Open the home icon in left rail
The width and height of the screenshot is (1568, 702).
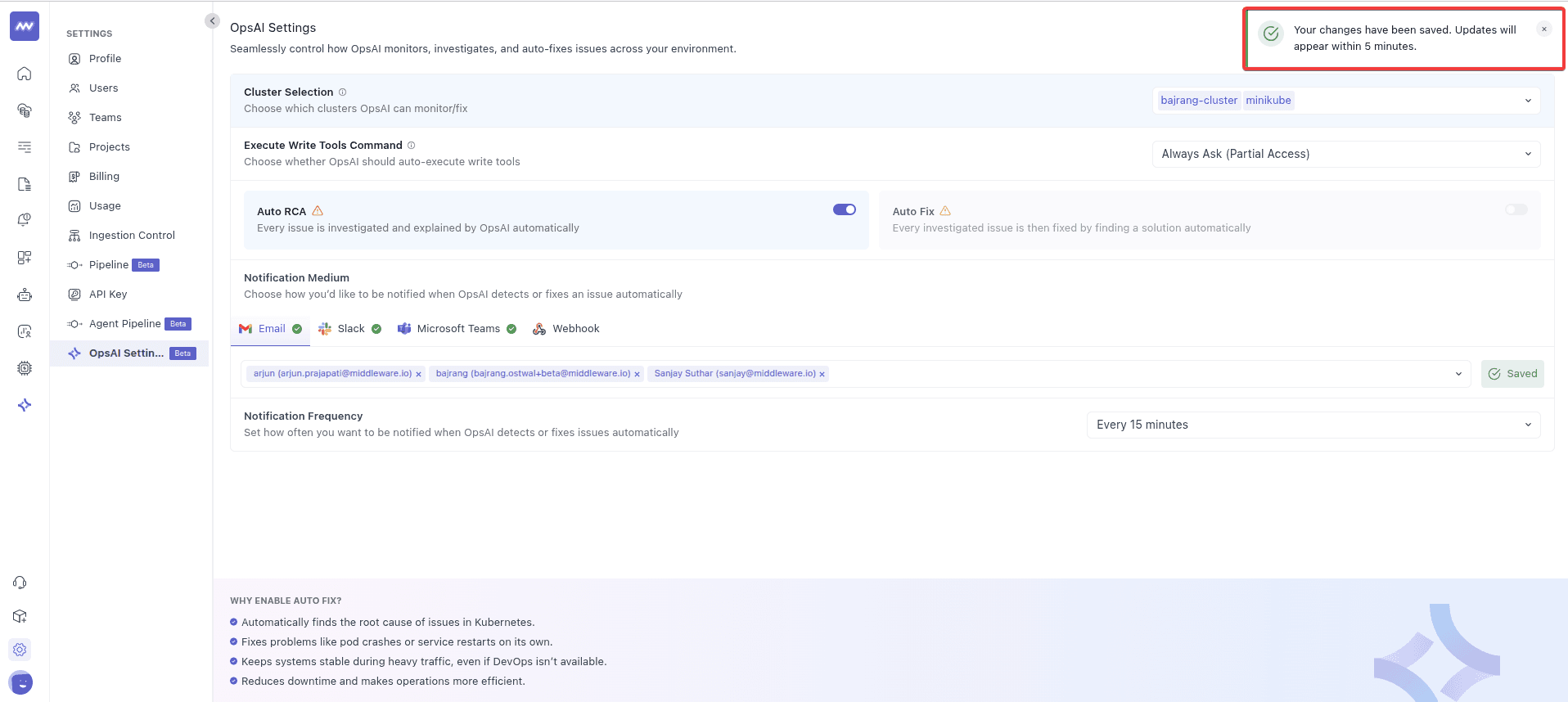[x=25, y=74]
